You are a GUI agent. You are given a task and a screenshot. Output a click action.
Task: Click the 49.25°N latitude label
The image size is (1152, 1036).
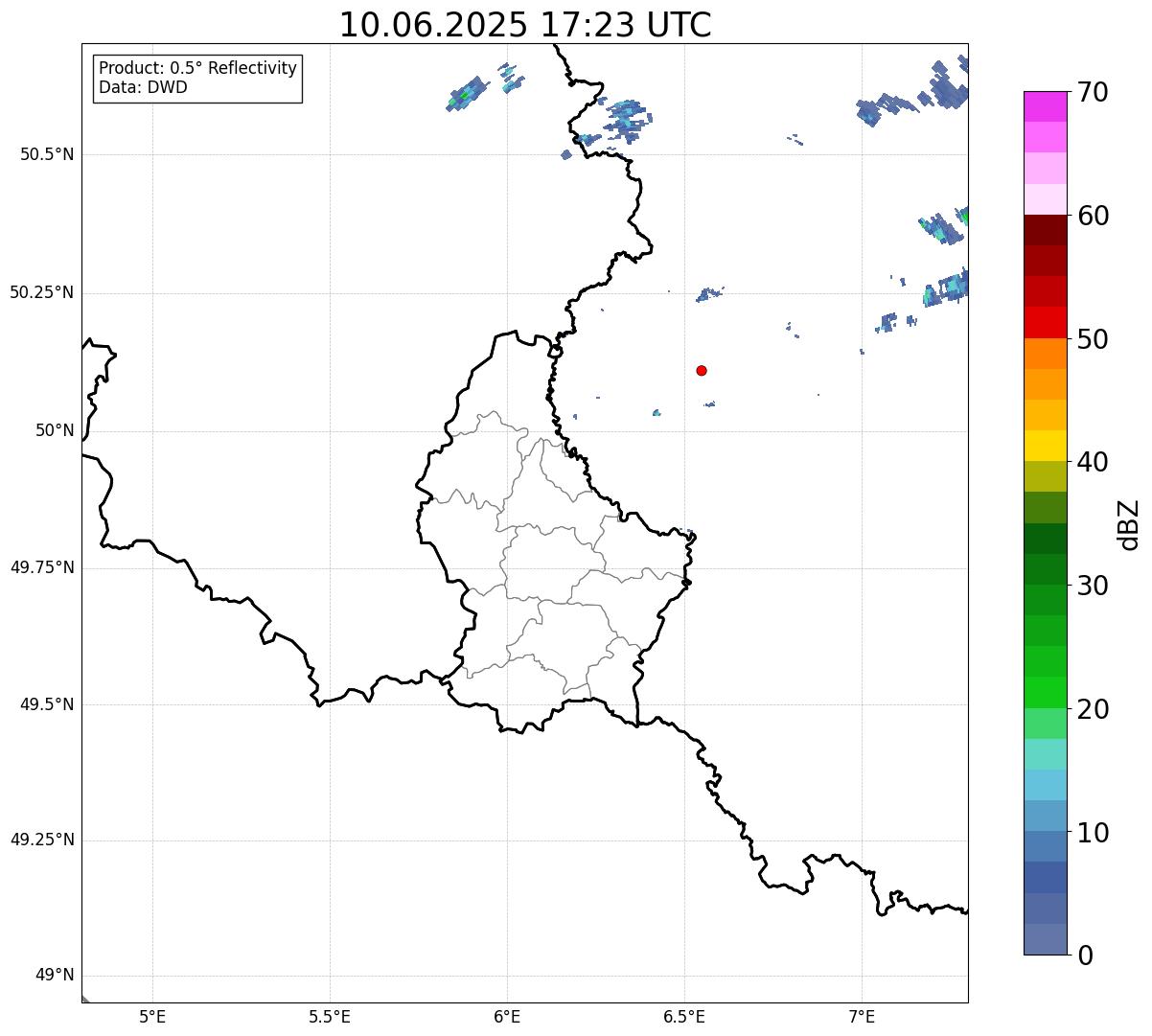[x=41, y=840]
